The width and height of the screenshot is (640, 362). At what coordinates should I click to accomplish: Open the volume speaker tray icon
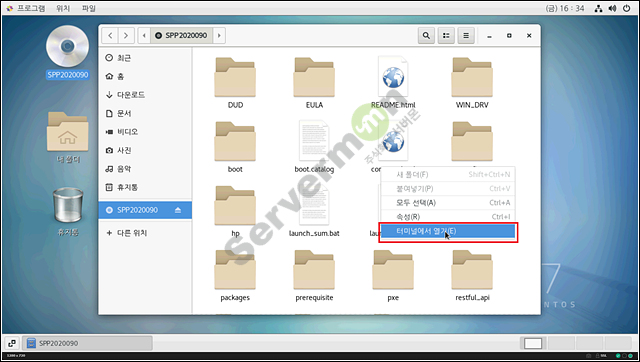[612, 8]
